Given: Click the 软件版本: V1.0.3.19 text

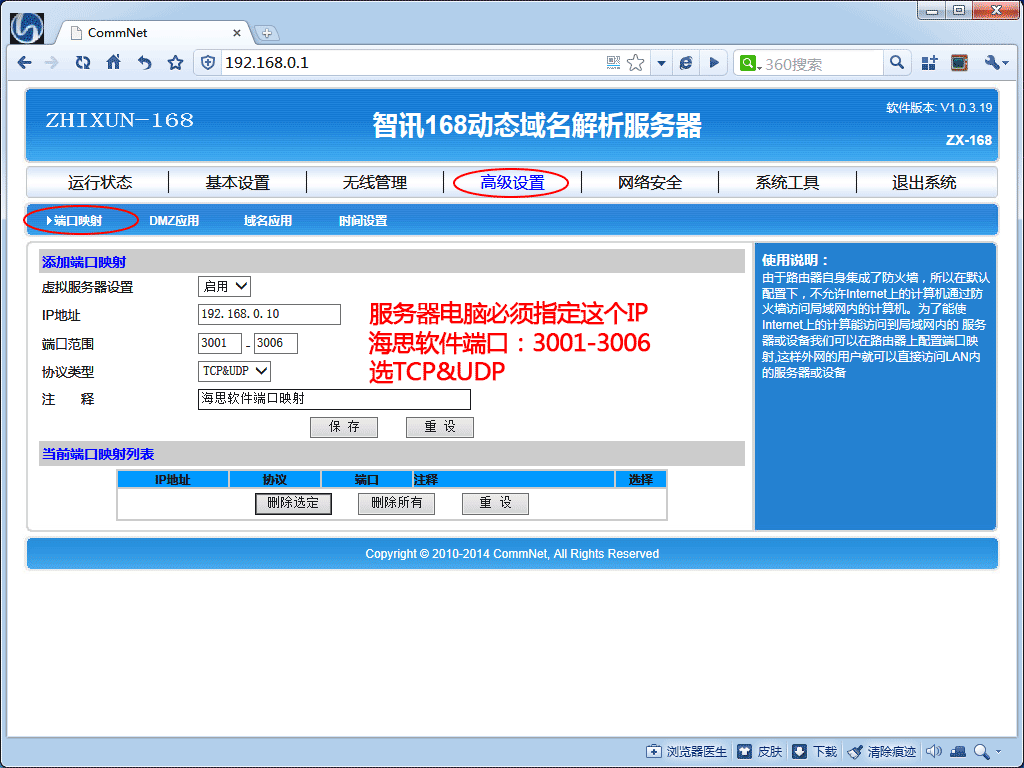Looking at the screenshot, I should (x=939, y=108).
